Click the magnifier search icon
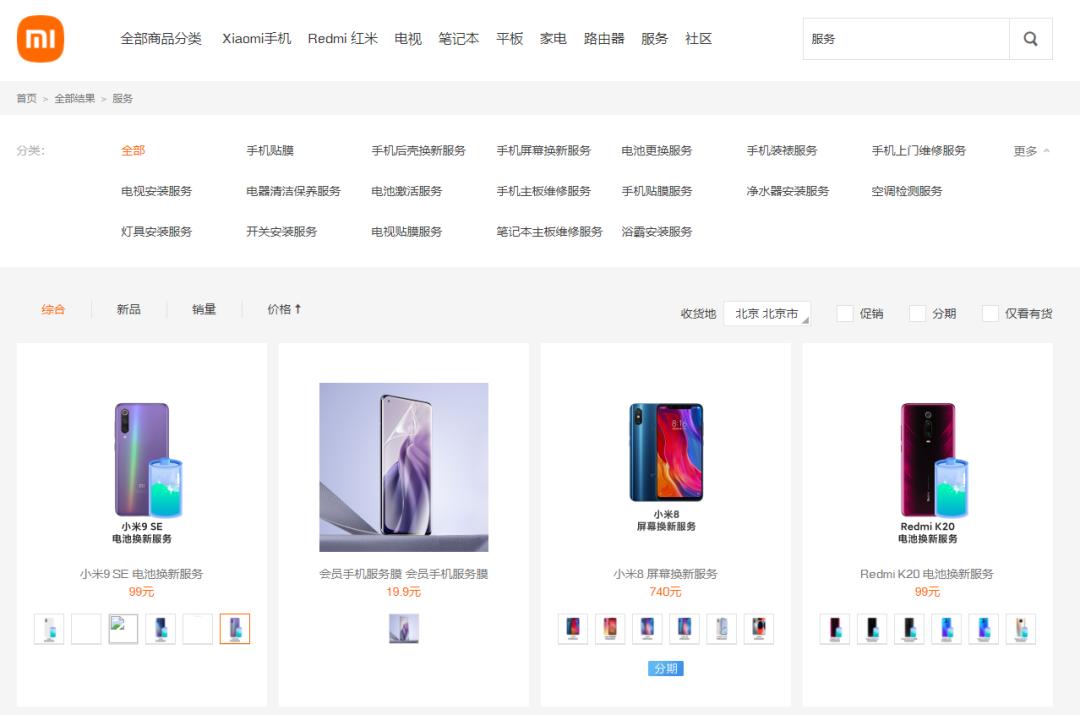This screenshot has height=715, width=1080. (1030, 38)
